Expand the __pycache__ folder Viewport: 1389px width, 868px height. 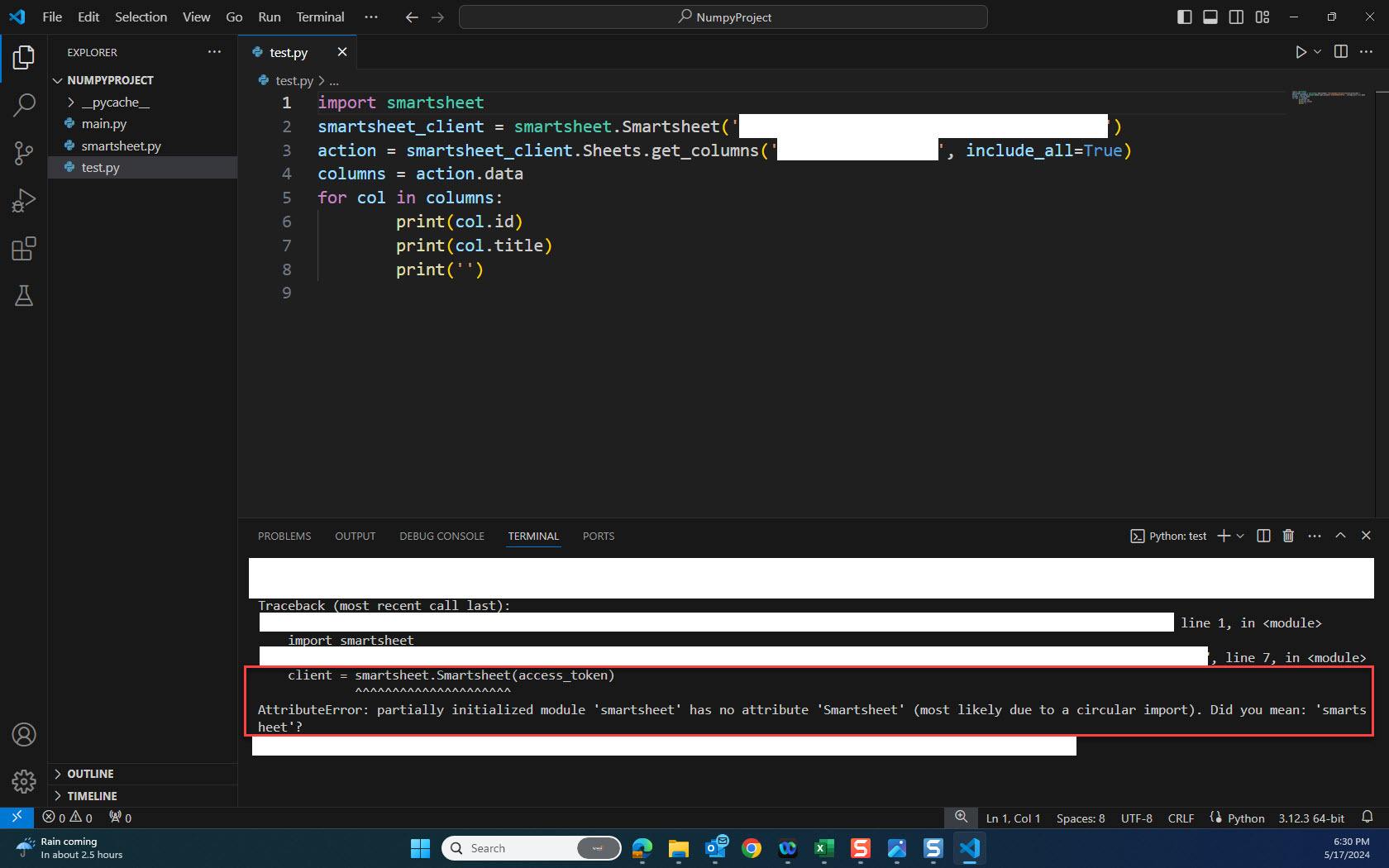(142, 102)
